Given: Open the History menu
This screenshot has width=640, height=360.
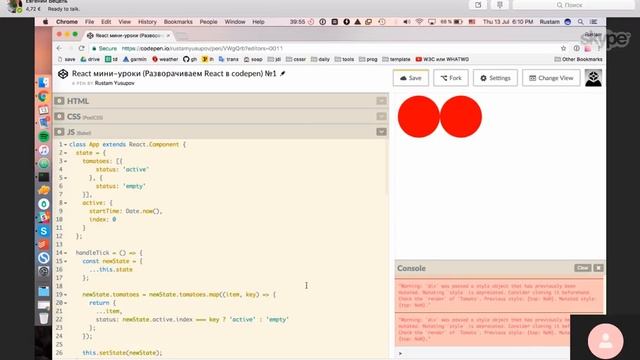Looking at the screenshot, I should (x=147, y=22).
